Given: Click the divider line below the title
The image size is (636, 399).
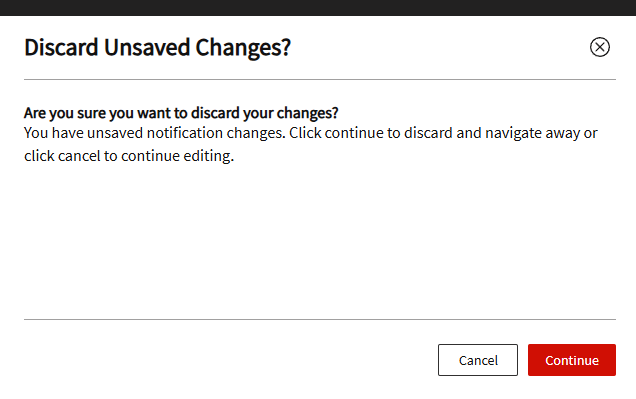Looking at the screenshot, I should click(x=320, y=79).
